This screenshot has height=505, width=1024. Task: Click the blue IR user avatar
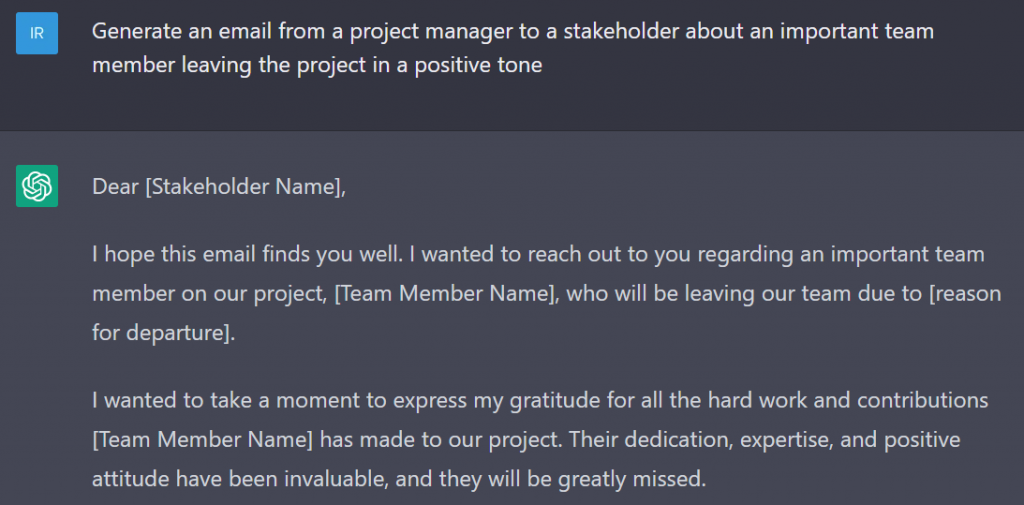click(x=37, y=33)
